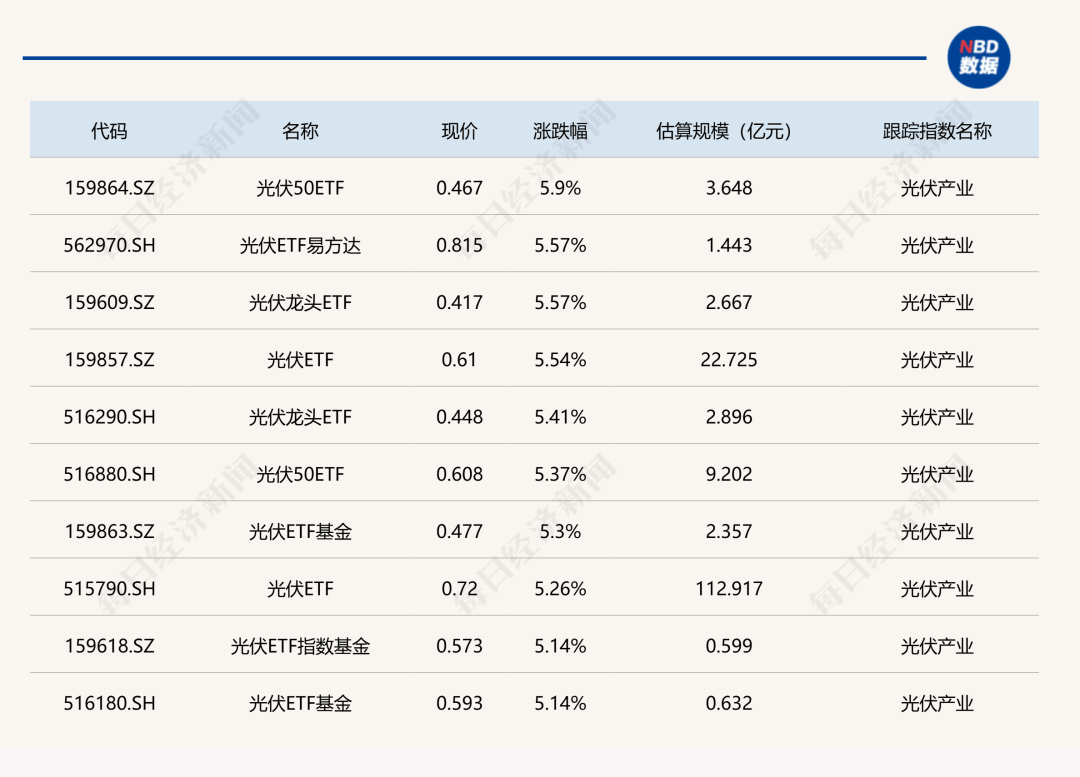Click the 估算规模（亿元） column header
The width and height of the screenshot is (1080, 777).
(728, 131)
